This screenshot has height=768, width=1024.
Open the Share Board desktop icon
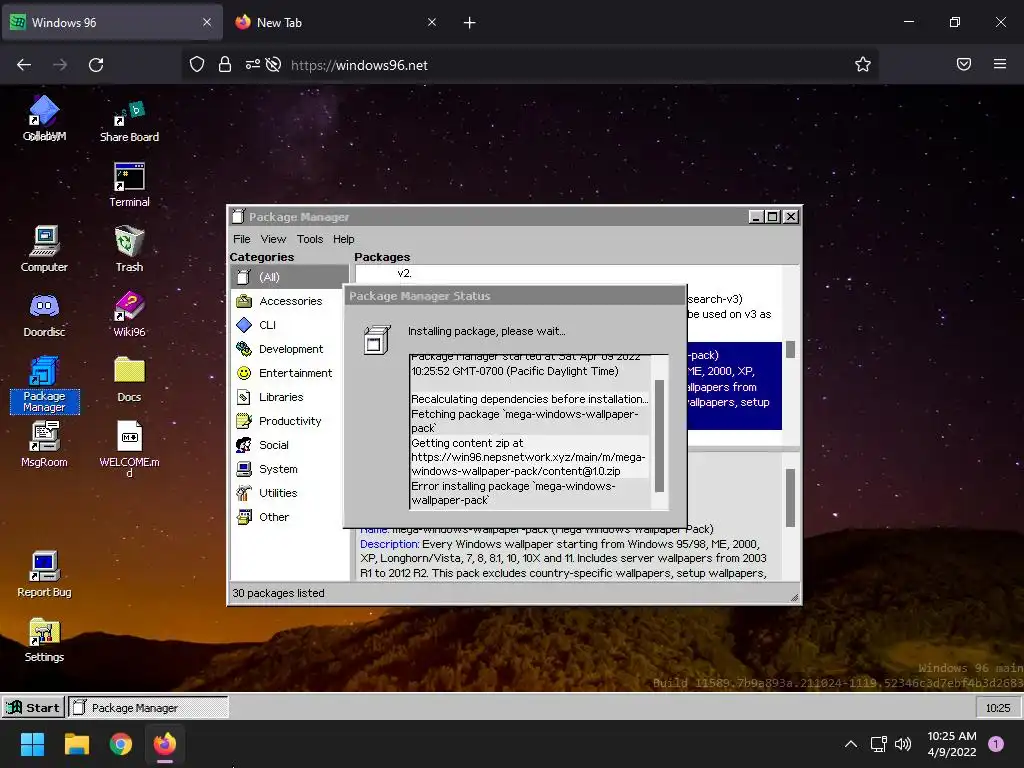[x=129, y=121]
